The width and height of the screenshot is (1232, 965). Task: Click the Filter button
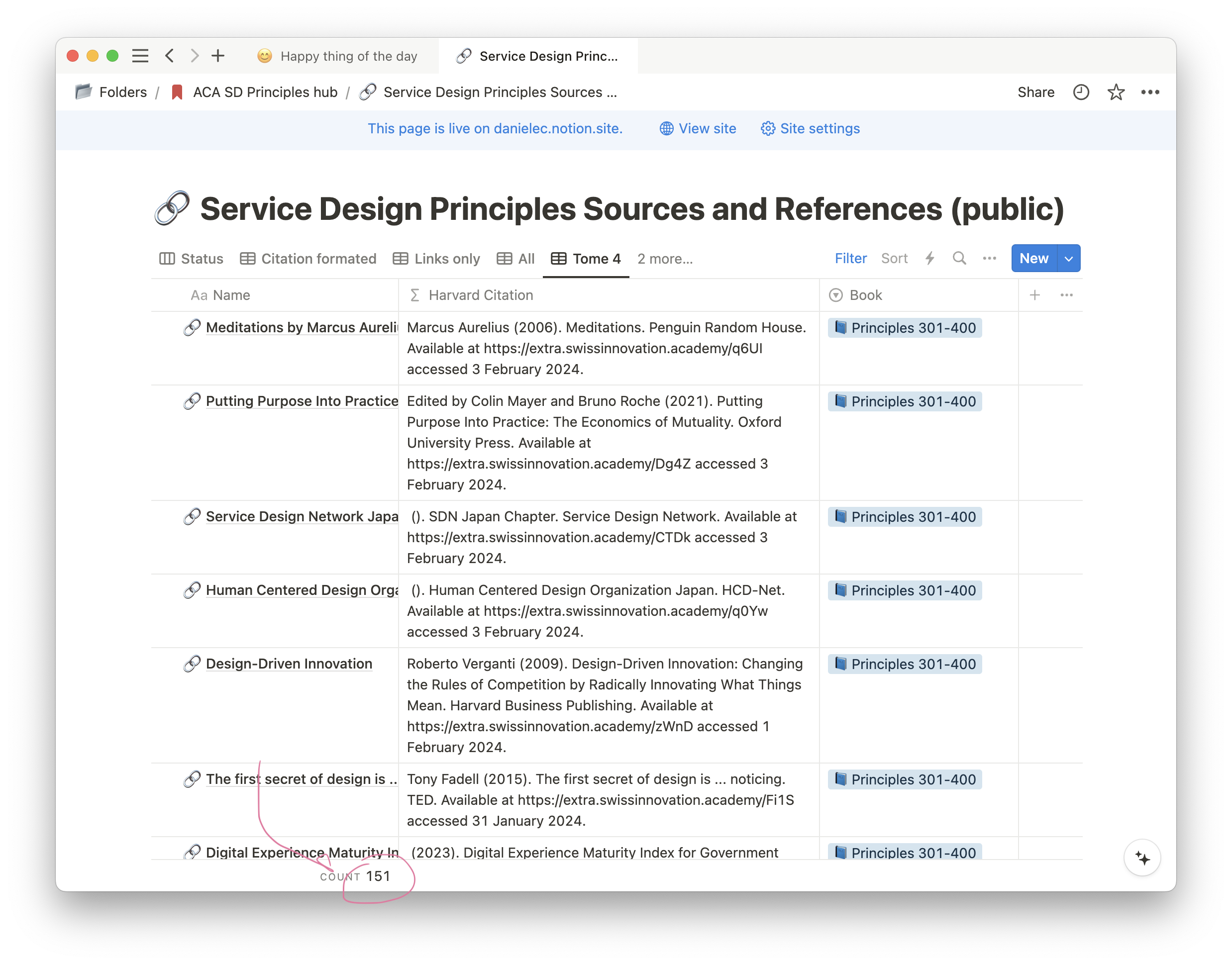pos(850,258)
